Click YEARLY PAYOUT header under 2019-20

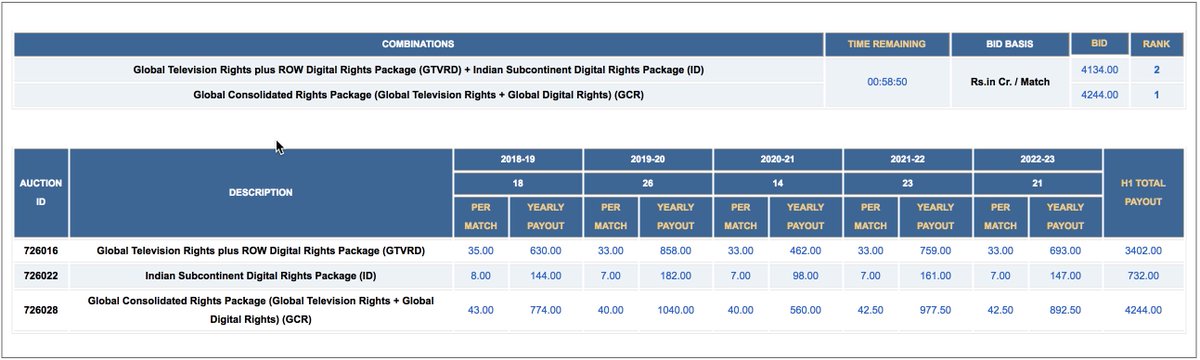click(x=676, y=216)
